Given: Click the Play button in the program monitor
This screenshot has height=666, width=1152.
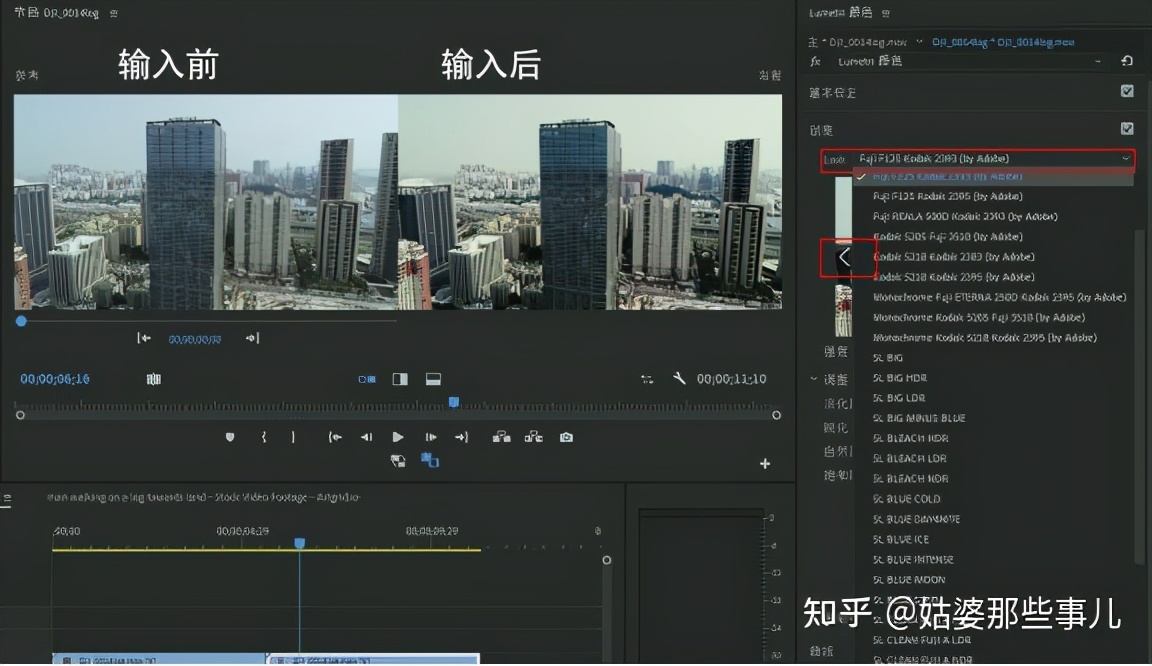Looking at the screenshot, I should (x=398, y=437).
